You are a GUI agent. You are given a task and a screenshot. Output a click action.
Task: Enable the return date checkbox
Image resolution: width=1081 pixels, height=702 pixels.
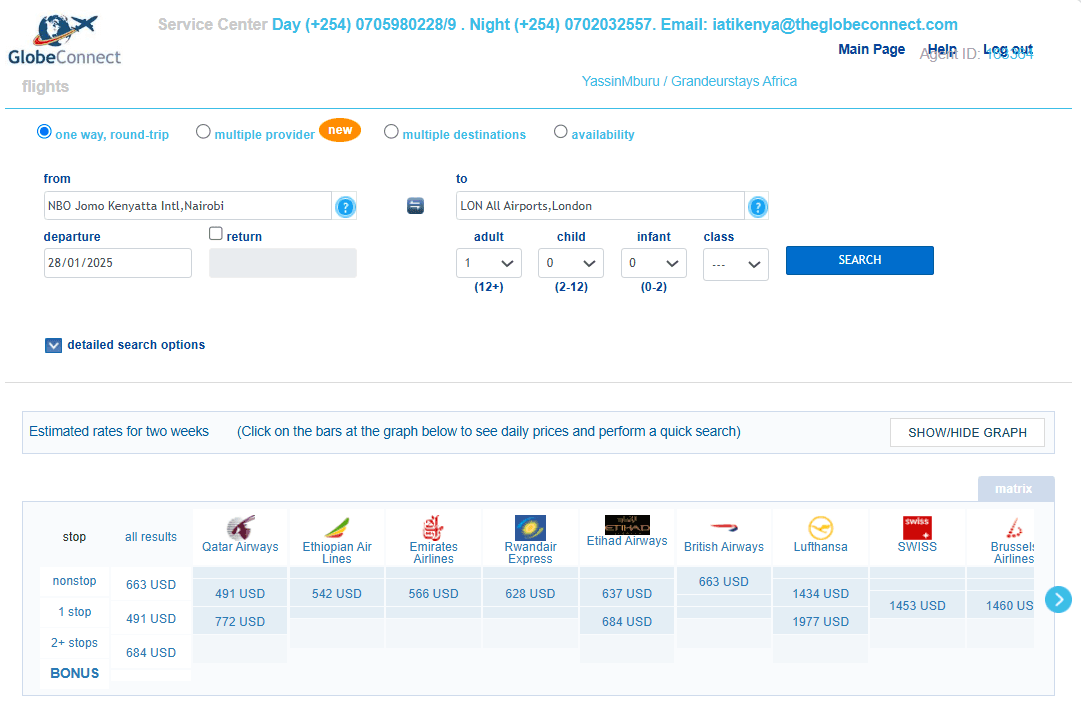(216, 234)
